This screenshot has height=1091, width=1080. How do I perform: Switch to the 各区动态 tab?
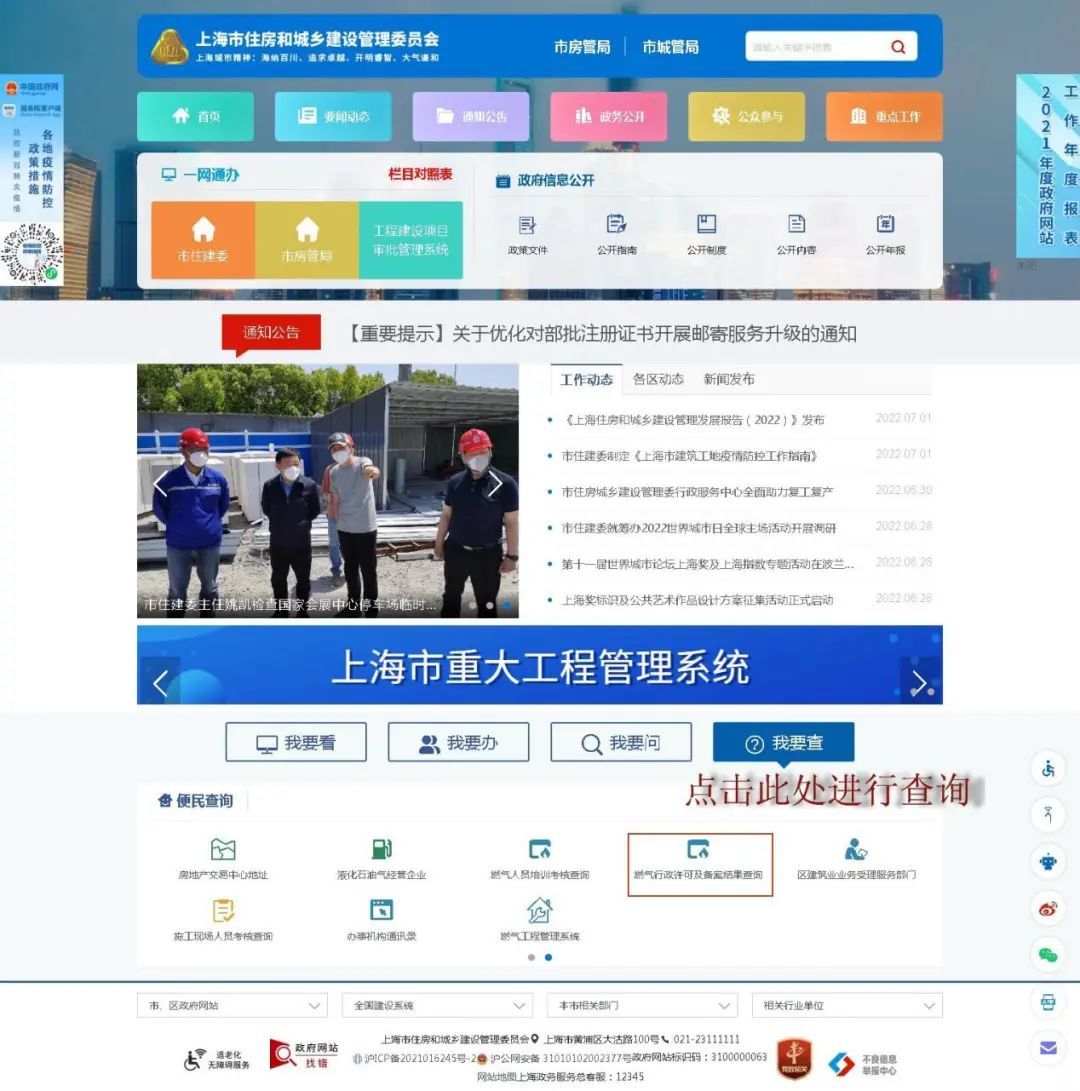(x=658, y=379)
